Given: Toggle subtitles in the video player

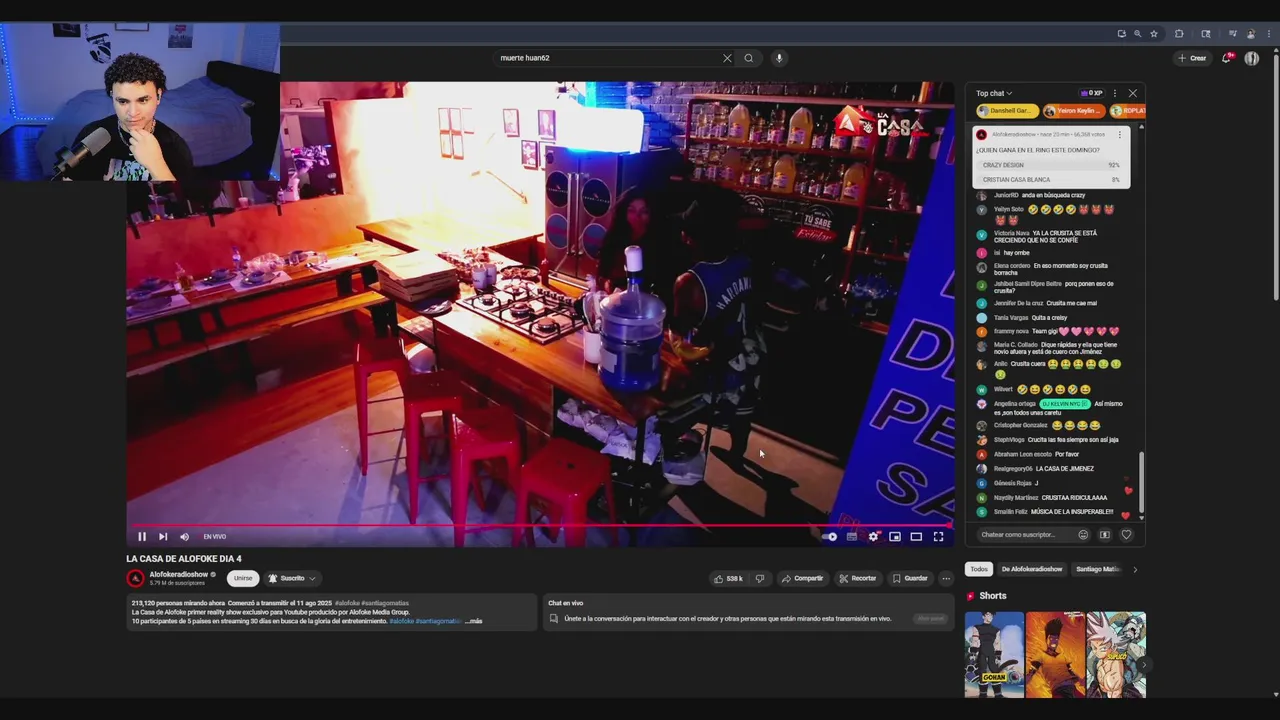Looking at the screenshot, I should click(852, 537).
